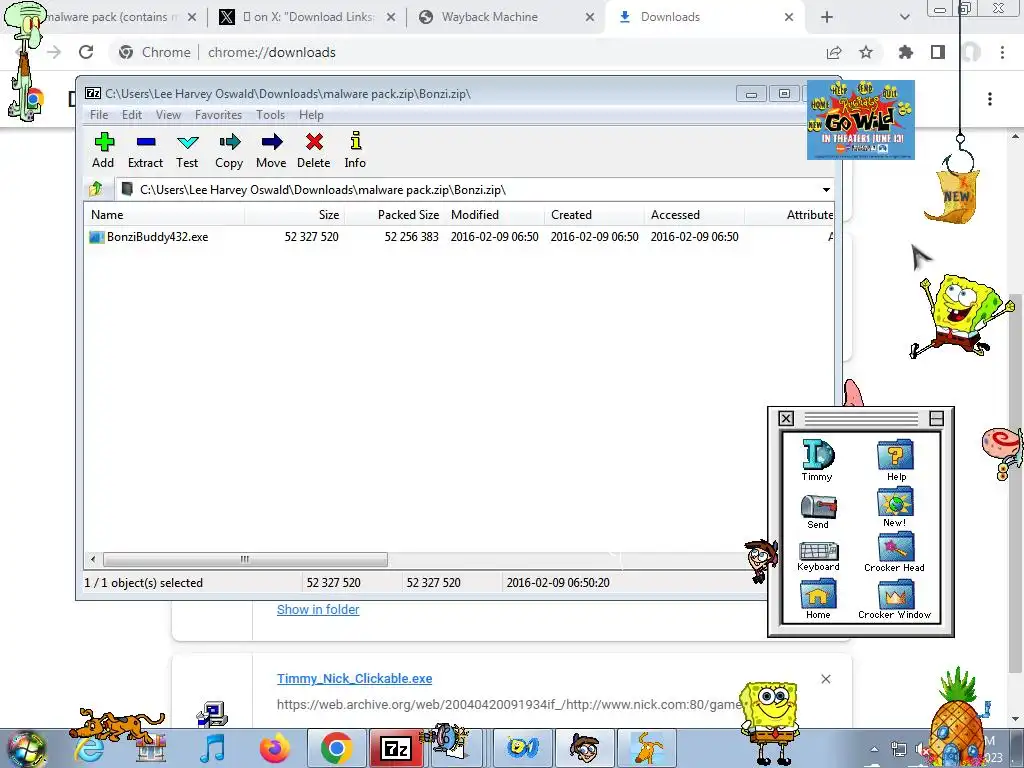Click the Home folder icon
Image resolution: width=1024 pixels, height=768 pixels.
[818, 600]
